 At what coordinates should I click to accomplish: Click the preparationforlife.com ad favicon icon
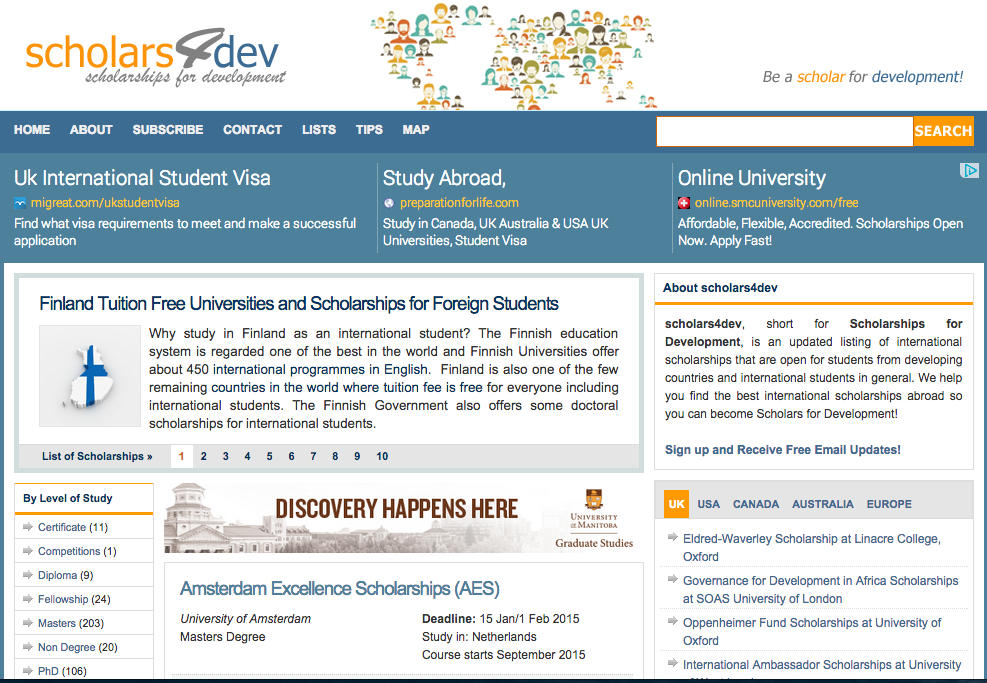pos(389,203)
